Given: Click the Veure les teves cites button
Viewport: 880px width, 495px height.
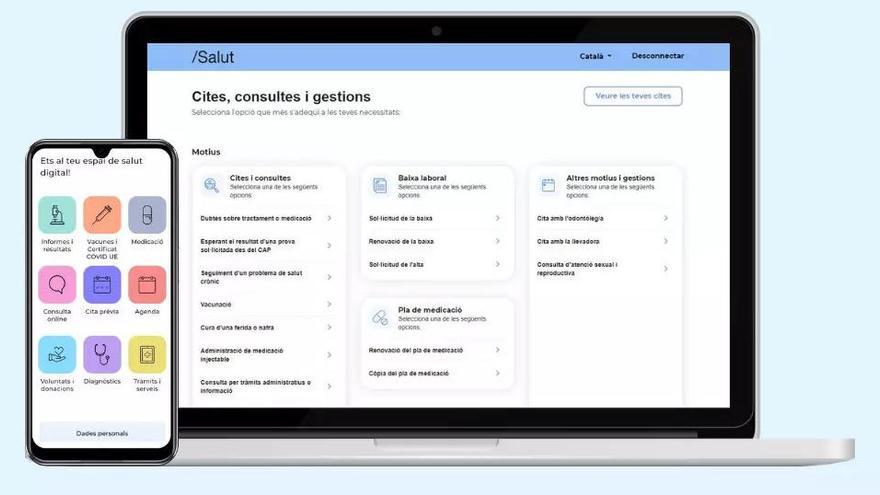Looking at the screenshot, I should click(x=632, y=96).
